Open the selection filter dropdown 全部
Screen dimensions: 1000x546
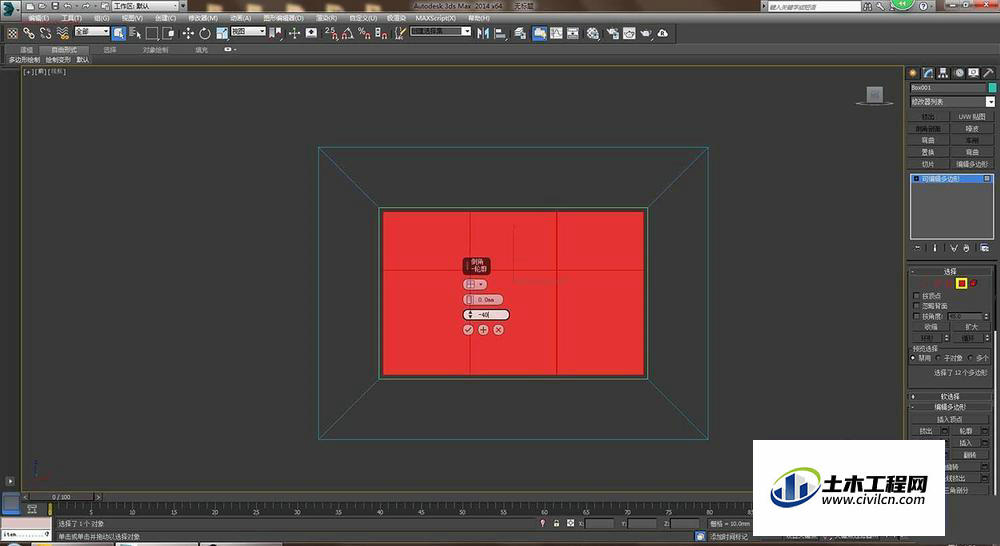coord(92,31)
